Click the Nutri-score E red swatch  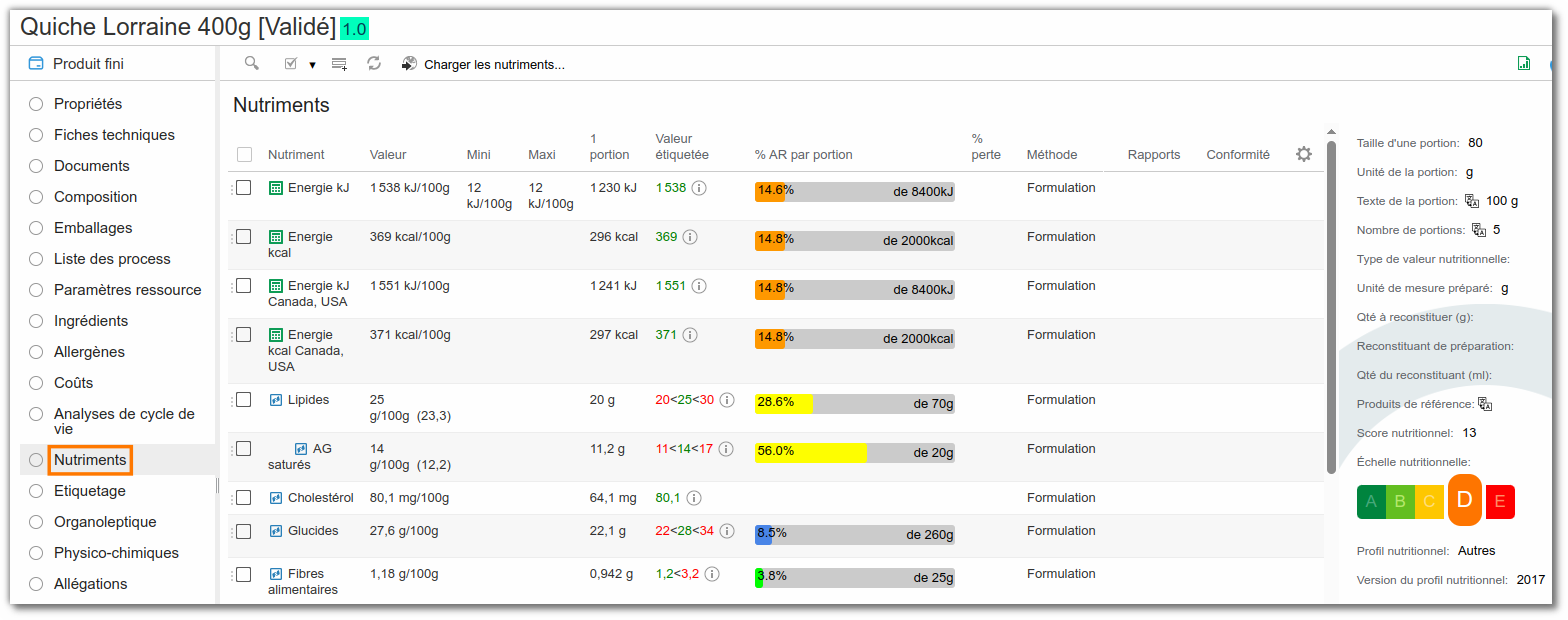point(1500,502)
